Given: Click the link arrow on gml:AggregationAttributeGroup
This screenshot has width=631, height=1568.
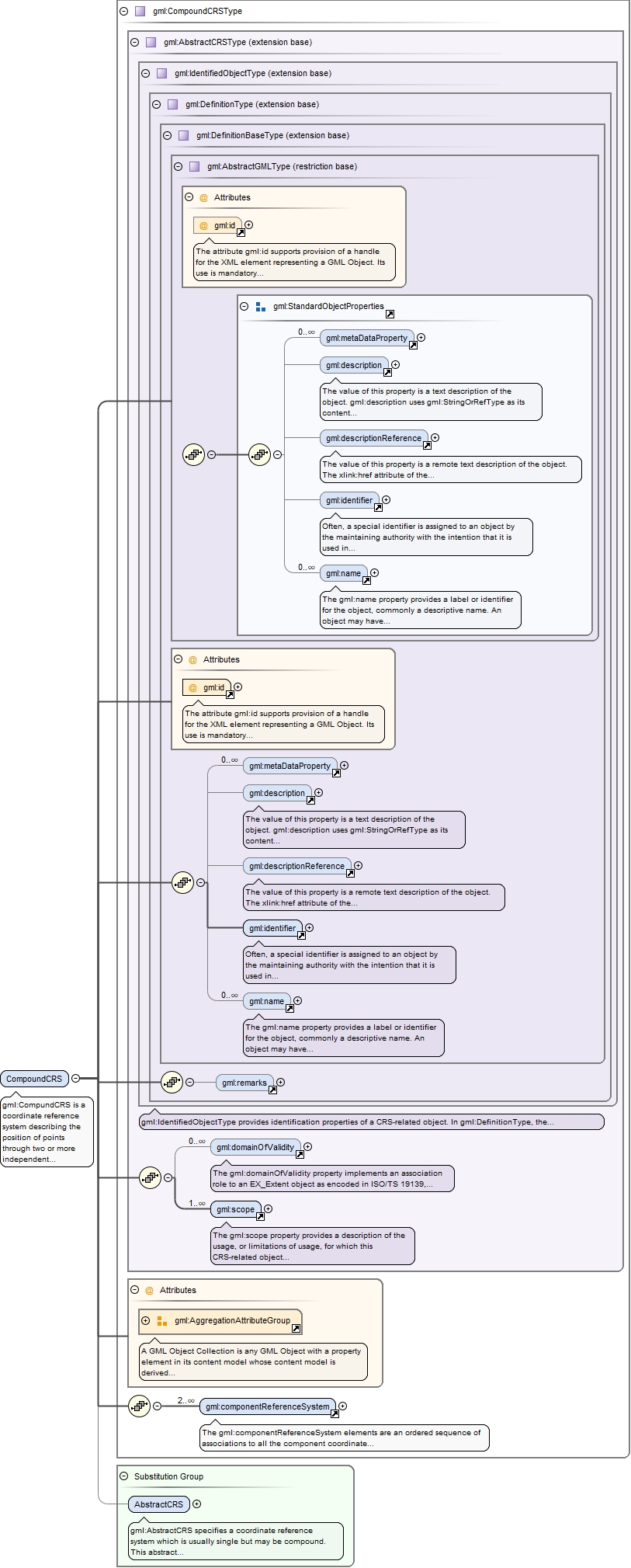Looking at the screenshot, I should [296, 1329].
